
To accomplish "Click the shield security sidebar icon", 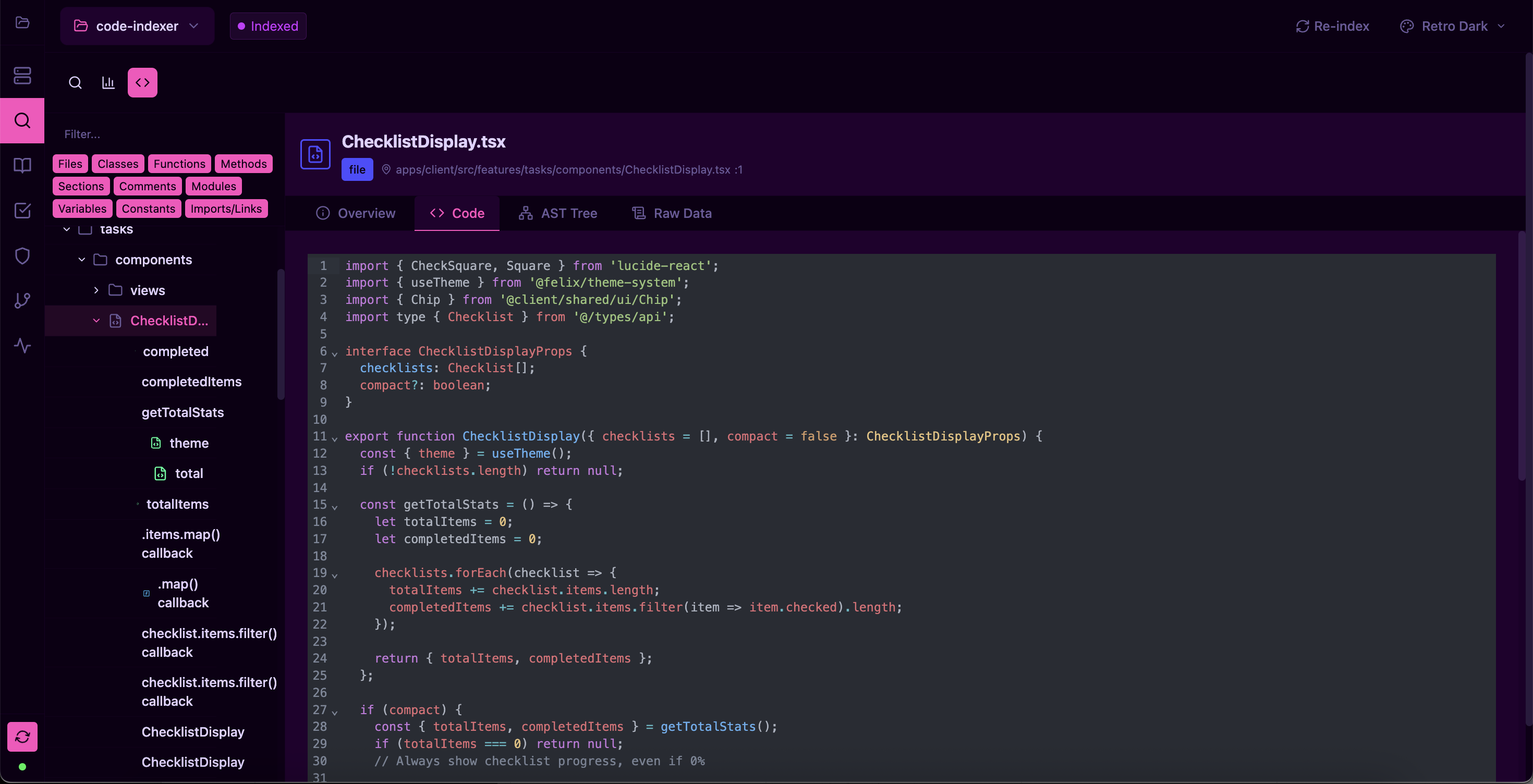I will pyautogui.click(x=22, y=256).
